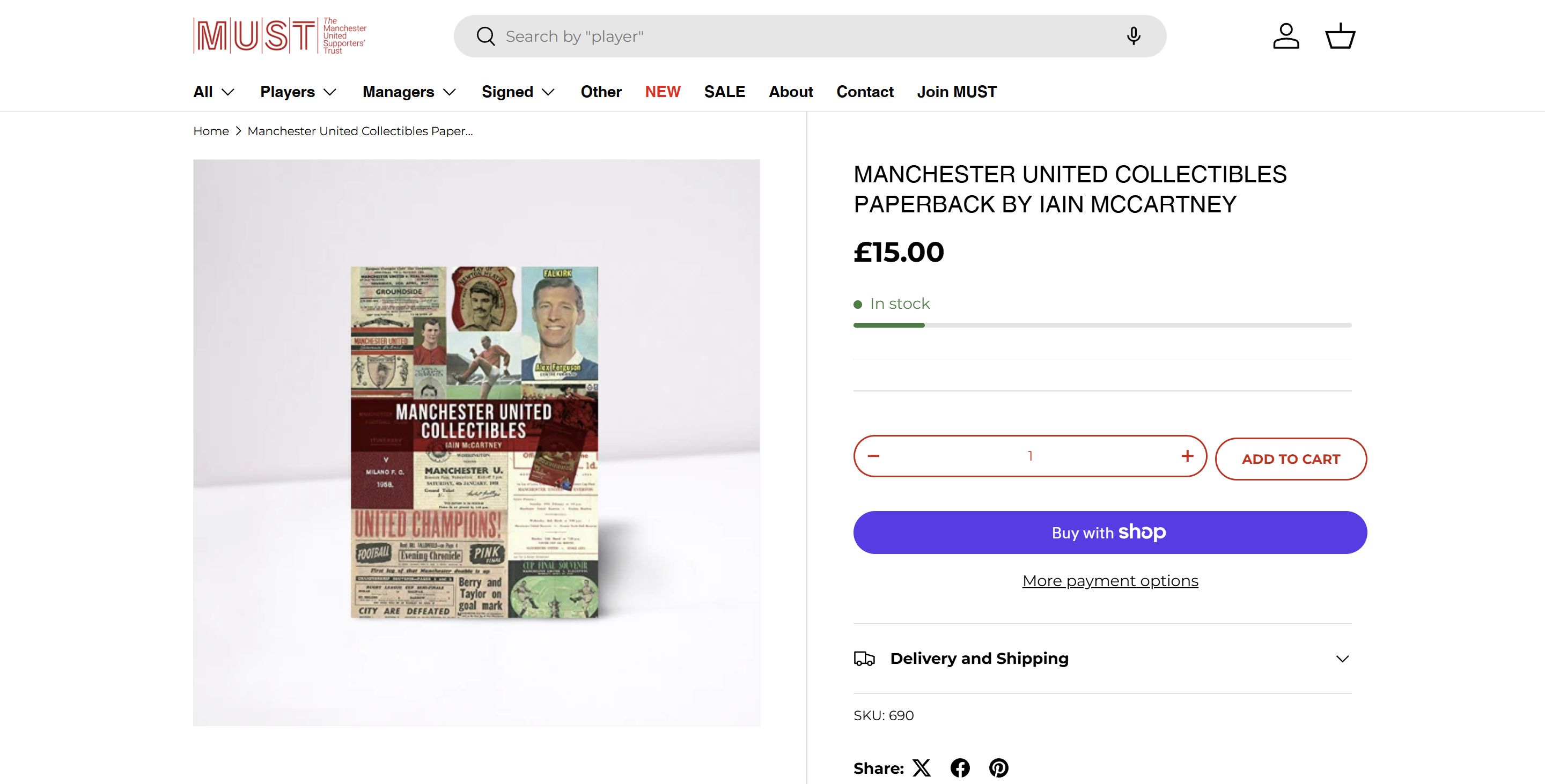The width and height of the screenshot is (1545, 784).
Task: Click the ADD TO CART button
Action: click(x=1291, y=459)
